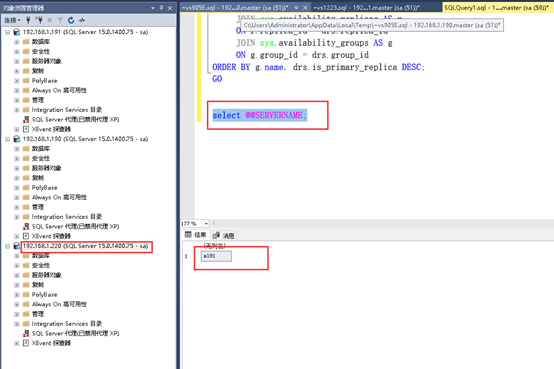The width and height of the screenshot is (554, 369).
Task: Click the GO statement in the editor
Action: [x=217, y=78]
